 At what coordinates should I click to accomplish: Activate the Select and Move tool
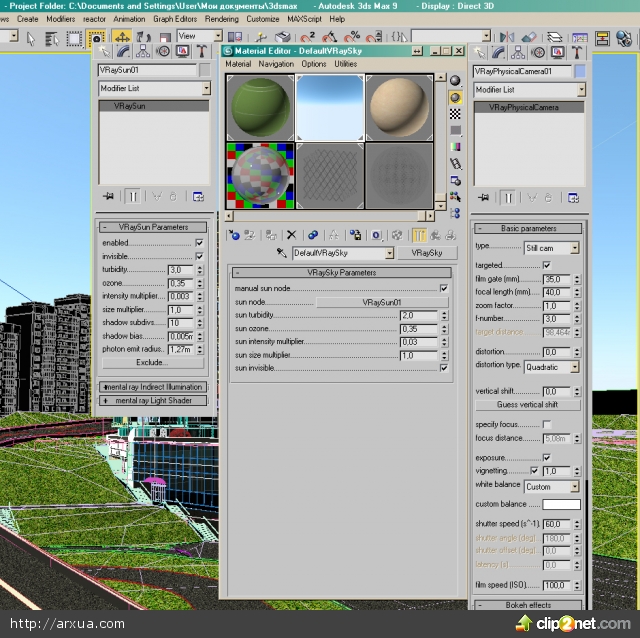click(122, 37)
